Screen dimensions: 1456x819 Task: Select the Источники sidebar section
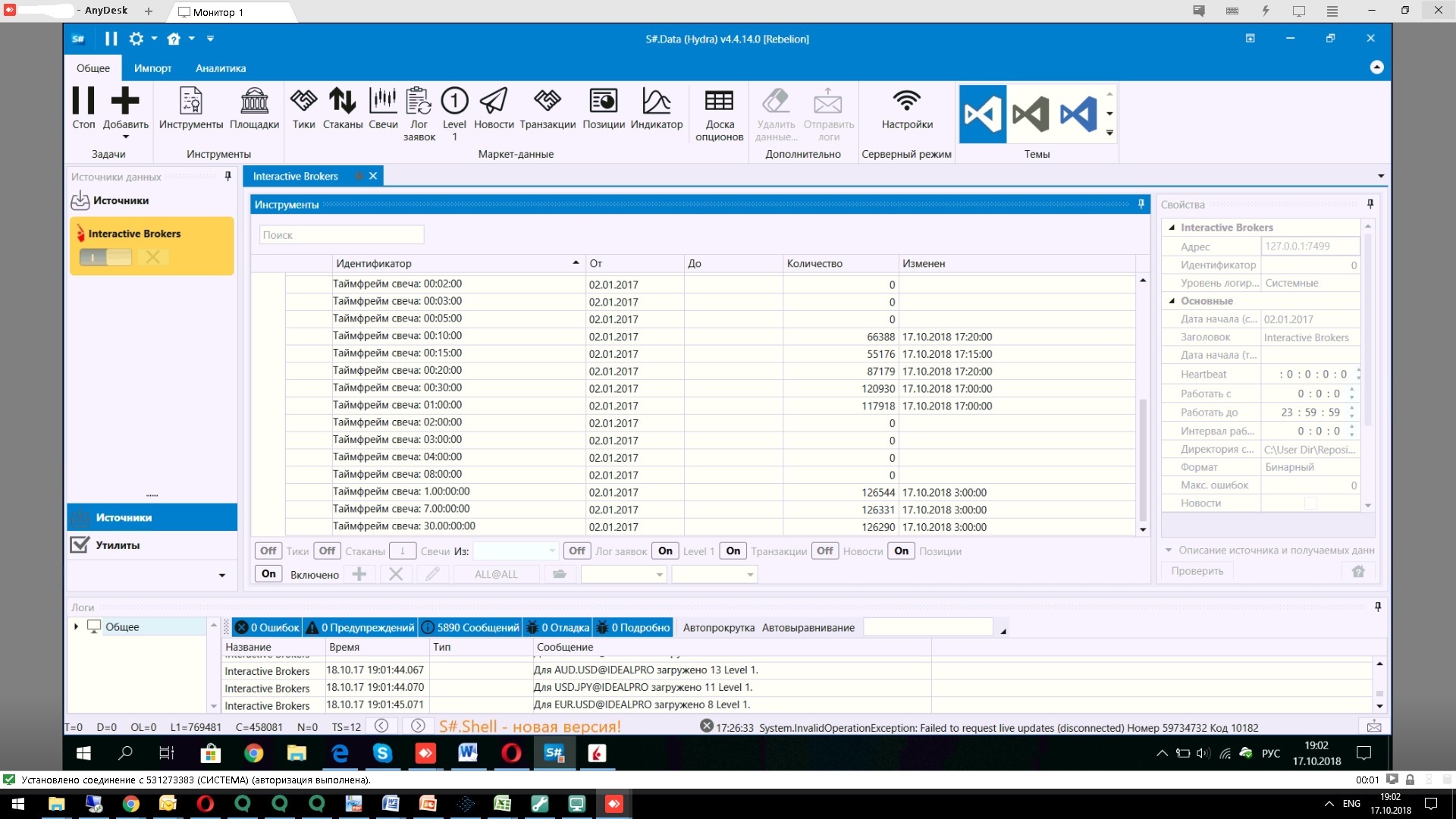tap(152, 517)
